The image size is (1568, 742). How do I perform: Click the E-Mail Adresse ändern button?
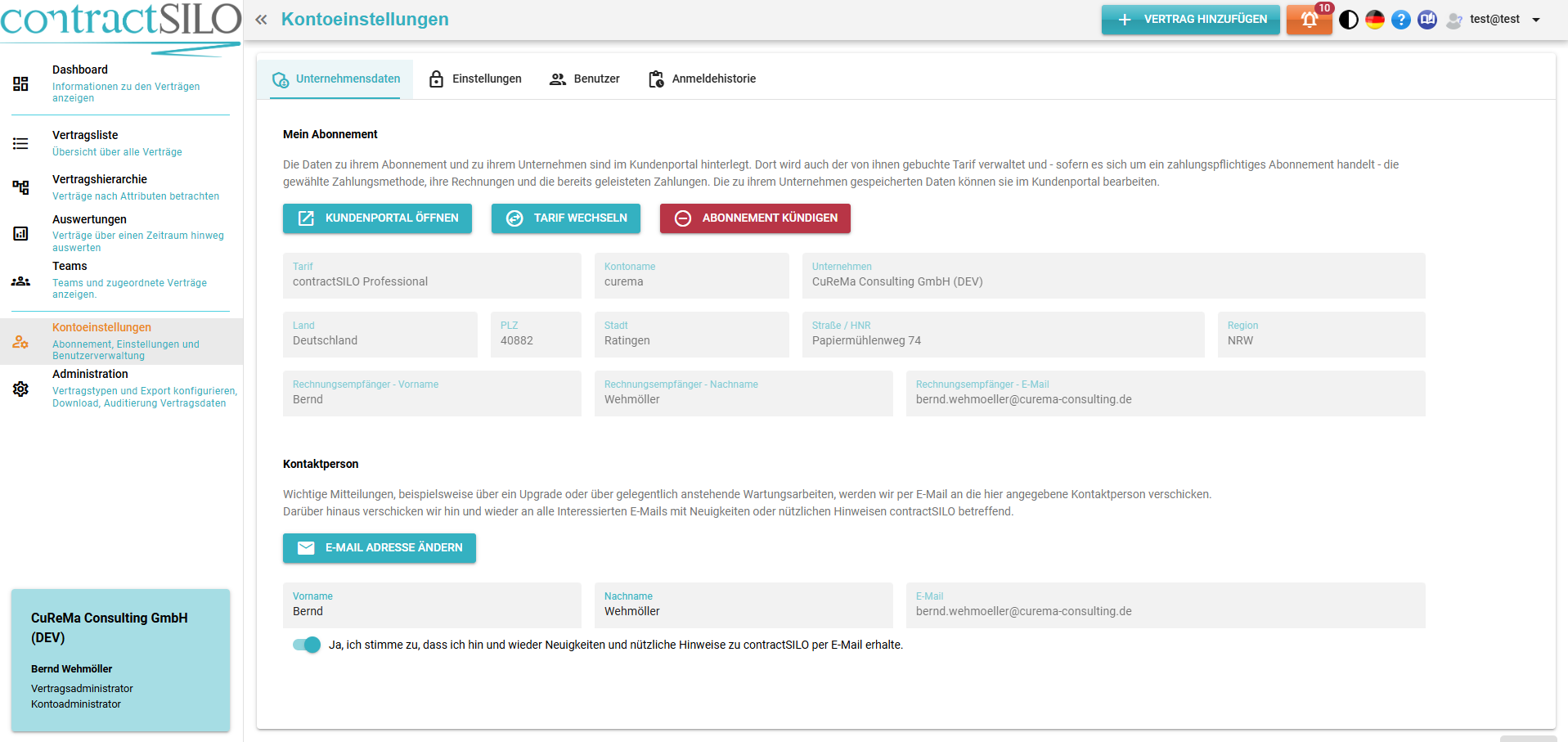click(380, 548)
